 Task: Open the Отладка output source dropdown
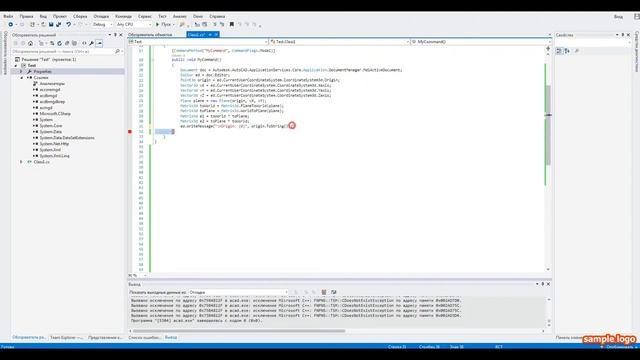click(x=239, y=292)
